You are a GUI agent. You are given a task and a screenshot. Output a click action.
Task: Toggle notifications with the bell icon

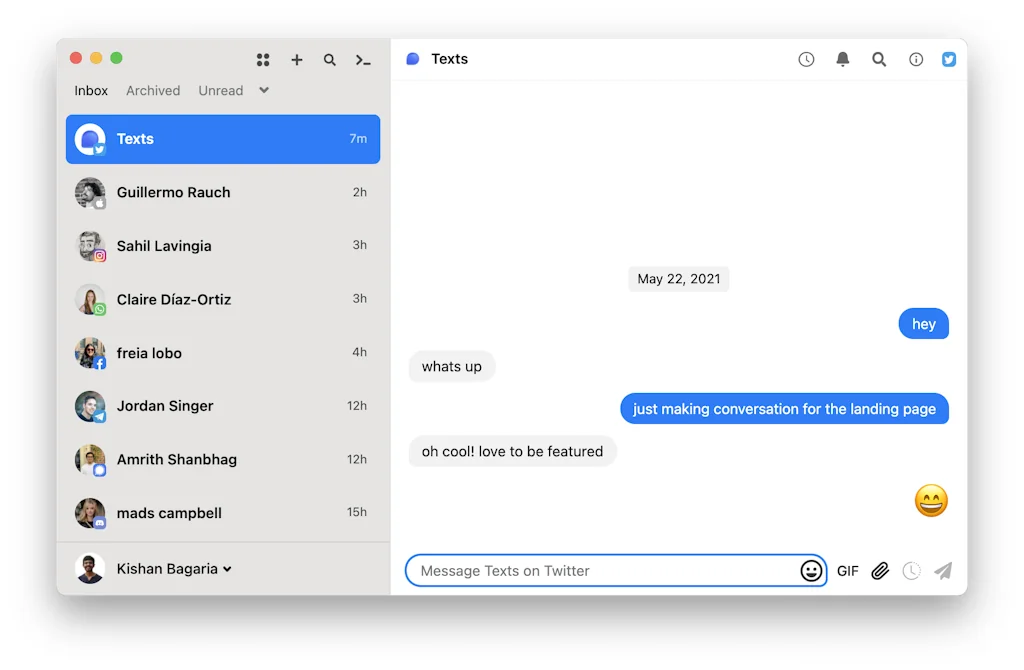click(842, 59)
